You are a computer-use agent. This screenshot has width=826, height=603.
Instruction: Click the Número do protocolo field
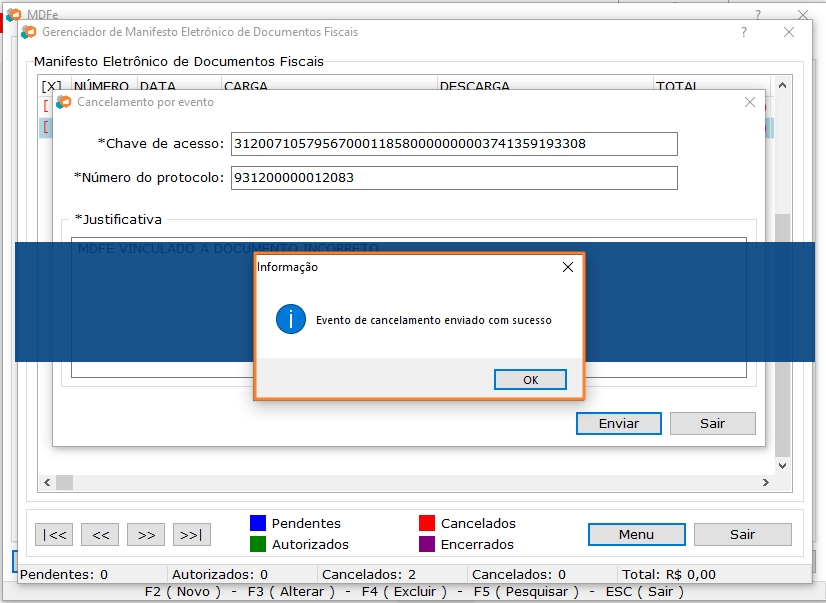(x=453, y=178)
